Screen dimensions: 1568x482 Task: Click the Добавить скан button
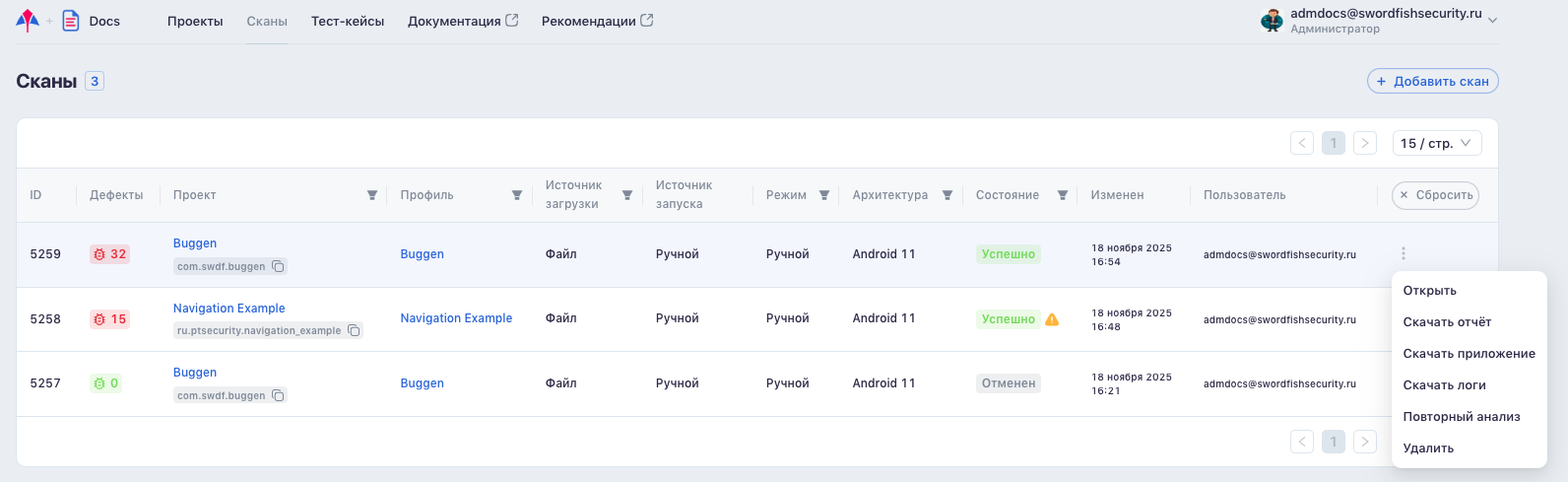point(1432,82)
